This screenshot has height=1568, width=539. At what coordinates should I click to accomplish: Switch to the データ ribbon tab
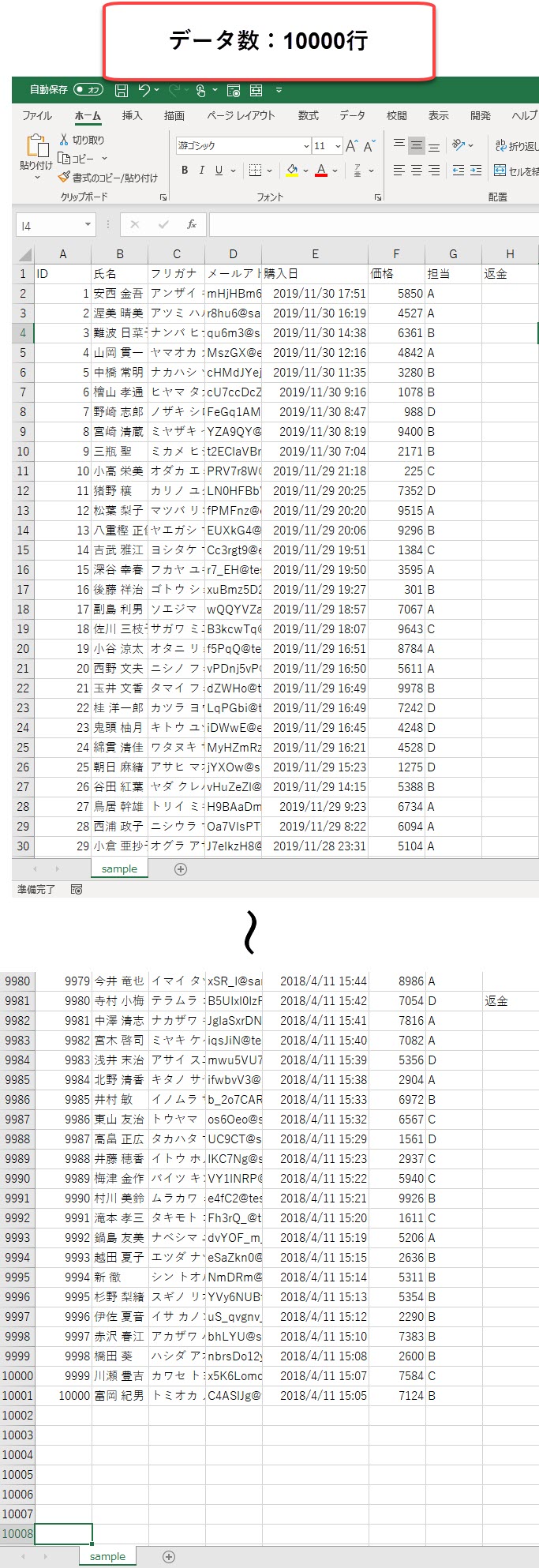pyautogui.click(x=352, y=115)
